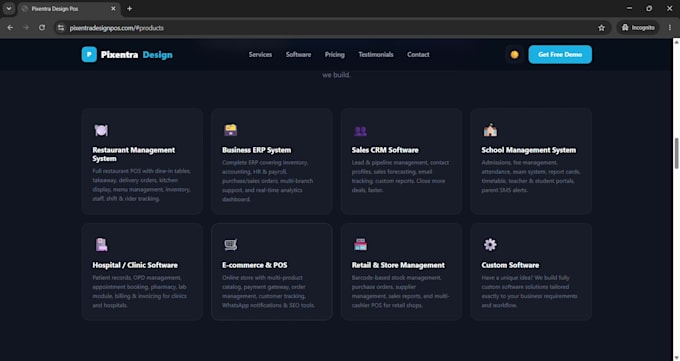Click the Restaurant Management System plate icon
Image resolution: width=680 pixels, height=361 pixels.
(101, 130)
